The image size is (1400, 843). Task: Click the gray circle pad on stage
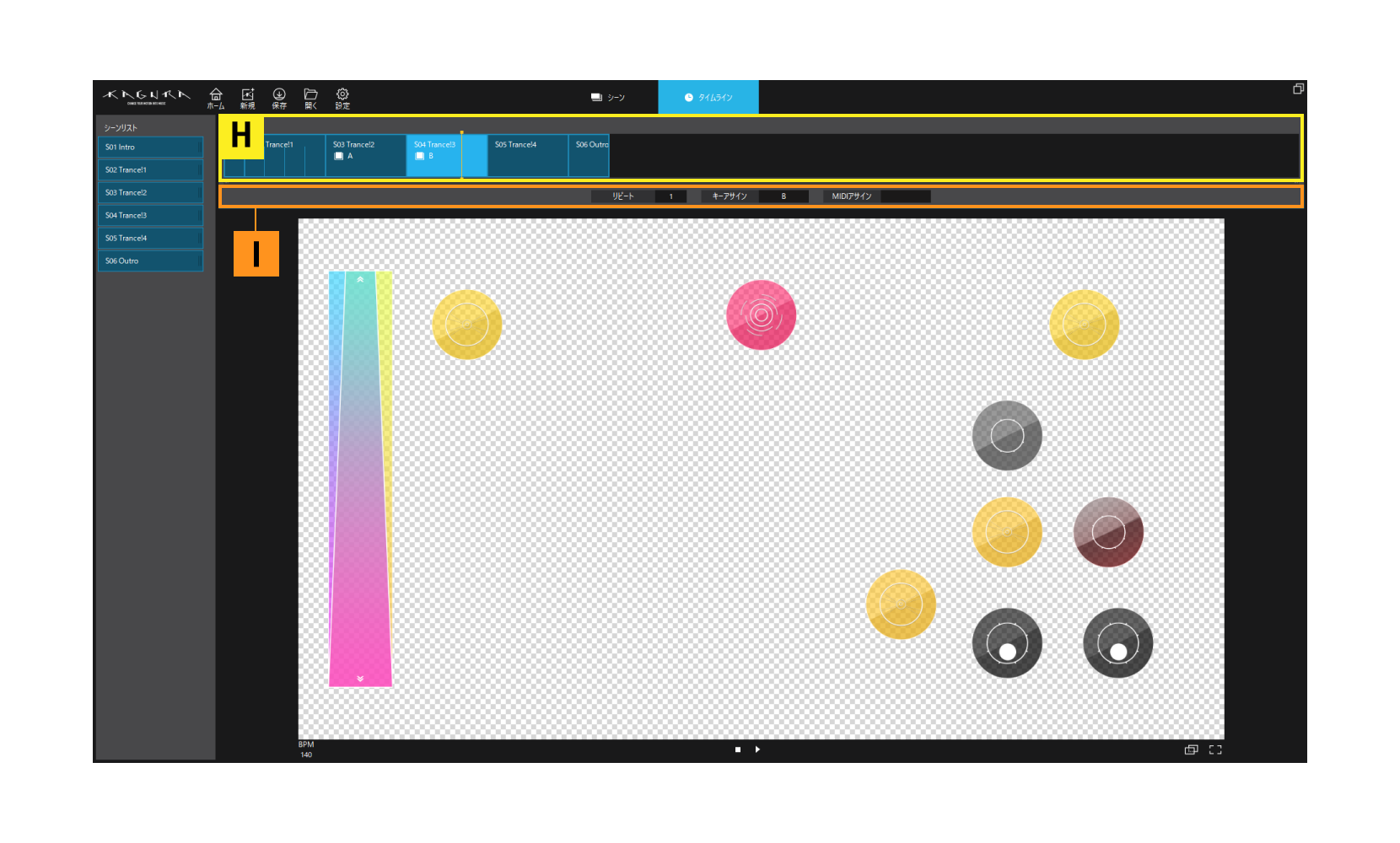click(1007, 436)
